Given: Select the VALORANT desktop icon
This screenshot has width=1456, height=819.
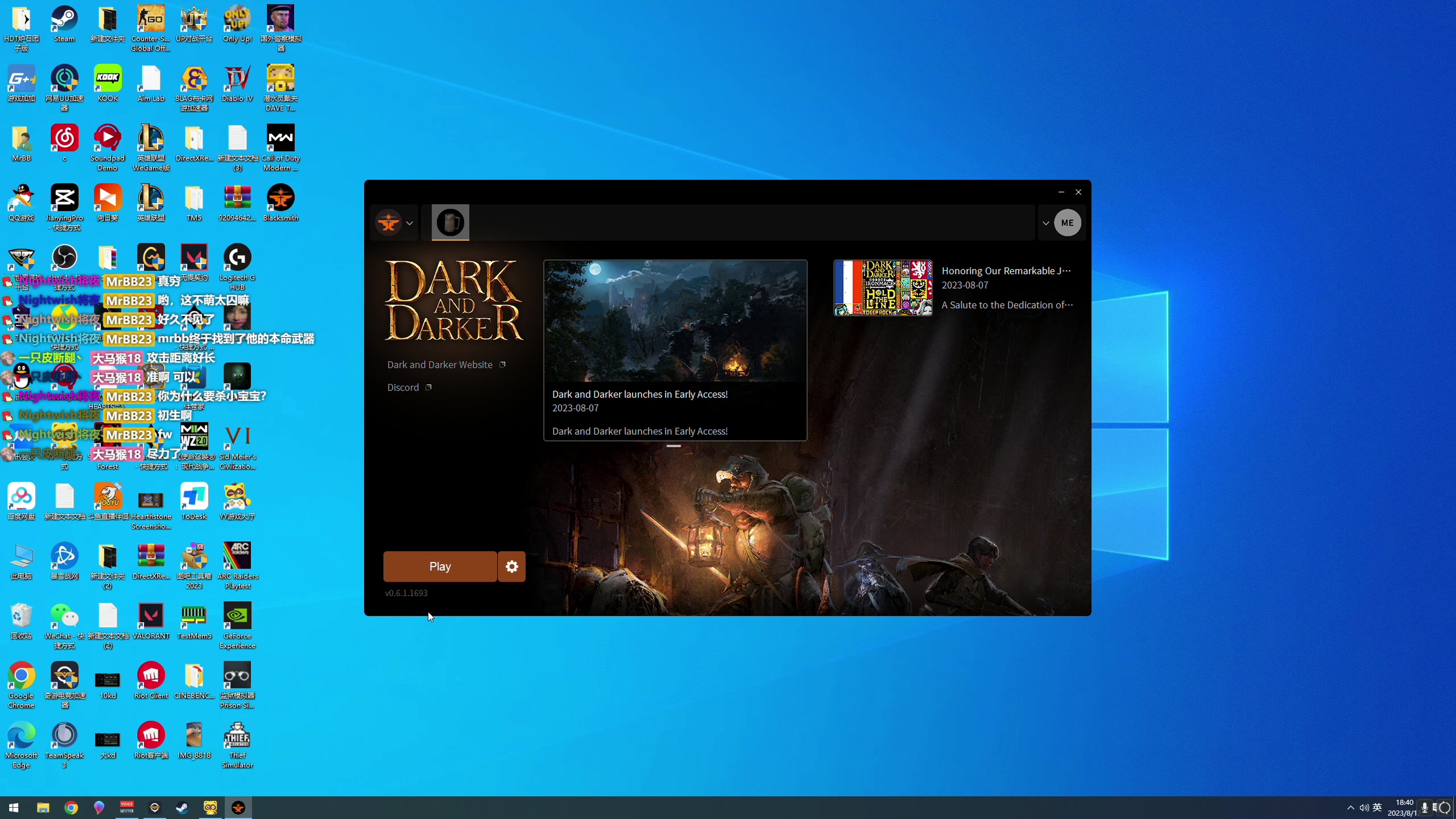Looking at the screenshot, I should click(151, 622).
